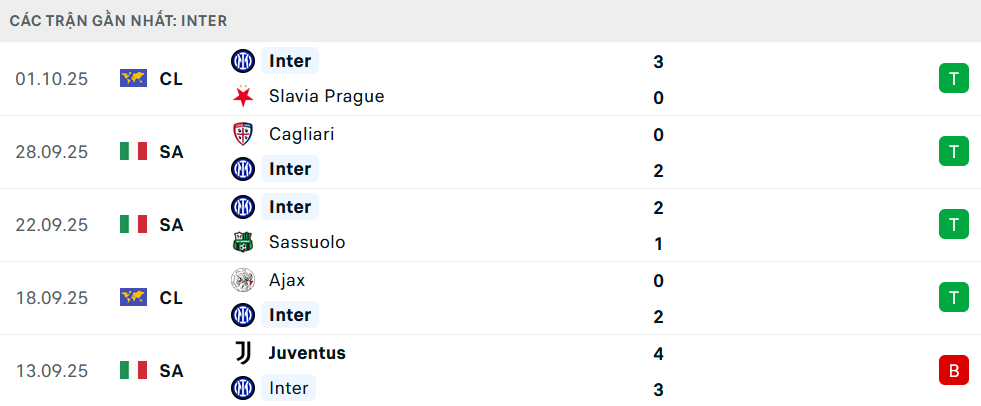Open the Ajax team link
The width and height of the screenshot is (981, 406).
pyautogui.click(x=287, y=280)
